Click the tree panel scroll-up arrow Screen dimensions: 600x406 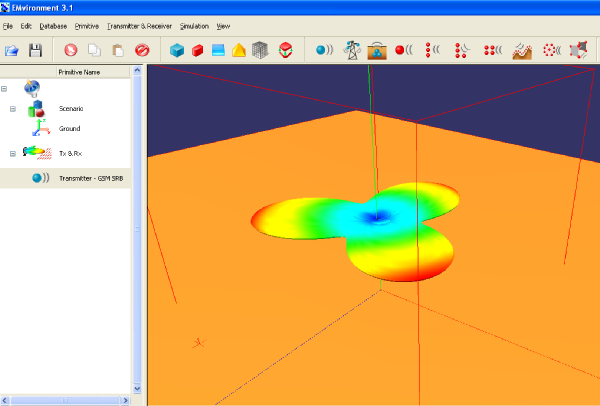[139, 72]
